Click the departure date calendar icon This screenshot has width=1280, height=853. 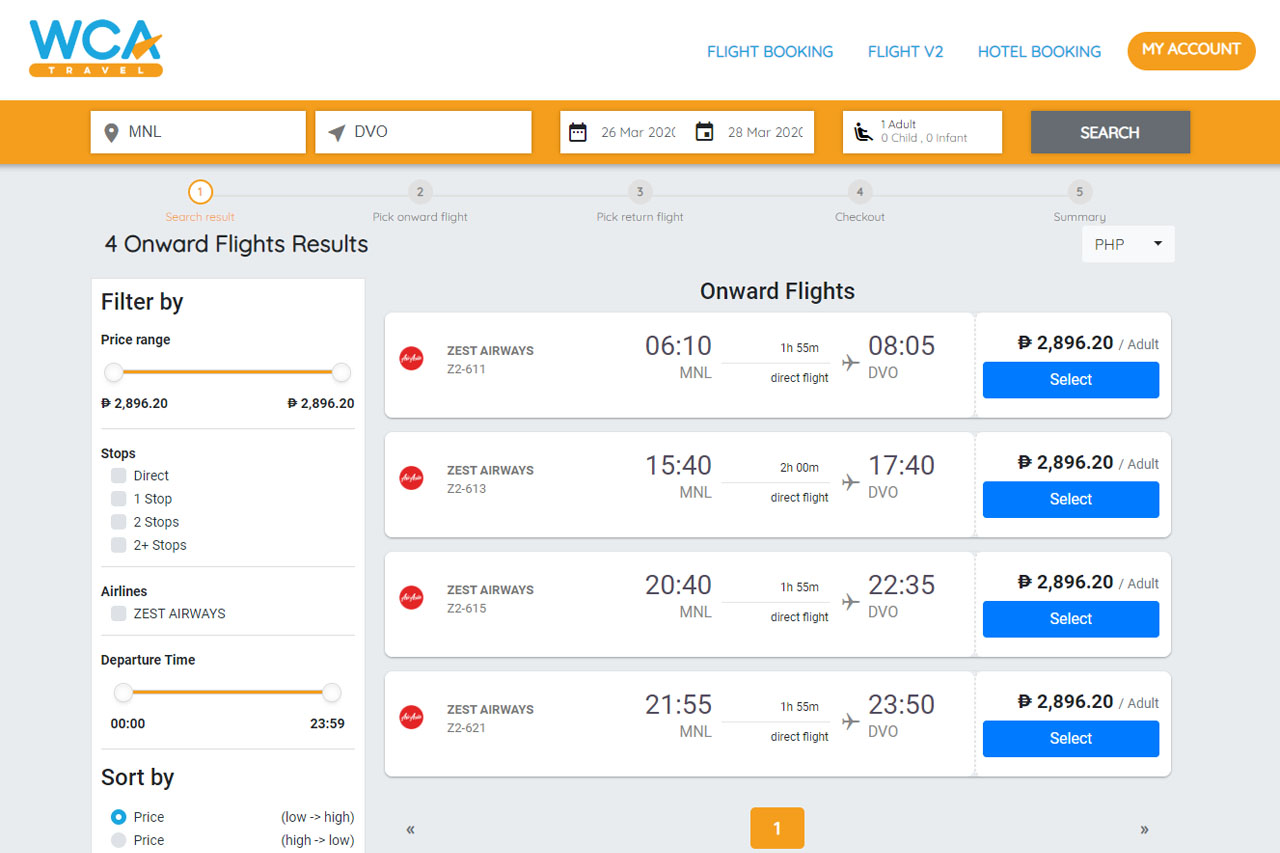coord(578,132)
